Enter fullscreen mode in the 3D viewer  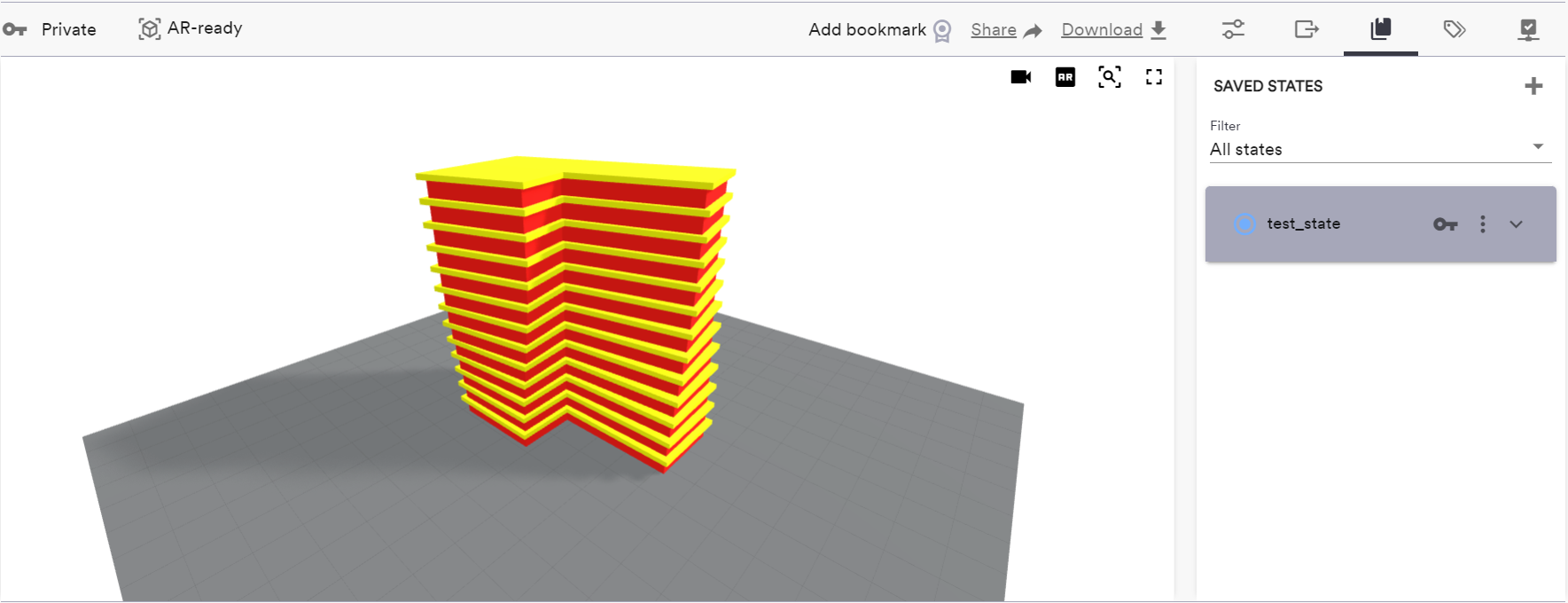pyautogui.click(x=1153, y=77)
